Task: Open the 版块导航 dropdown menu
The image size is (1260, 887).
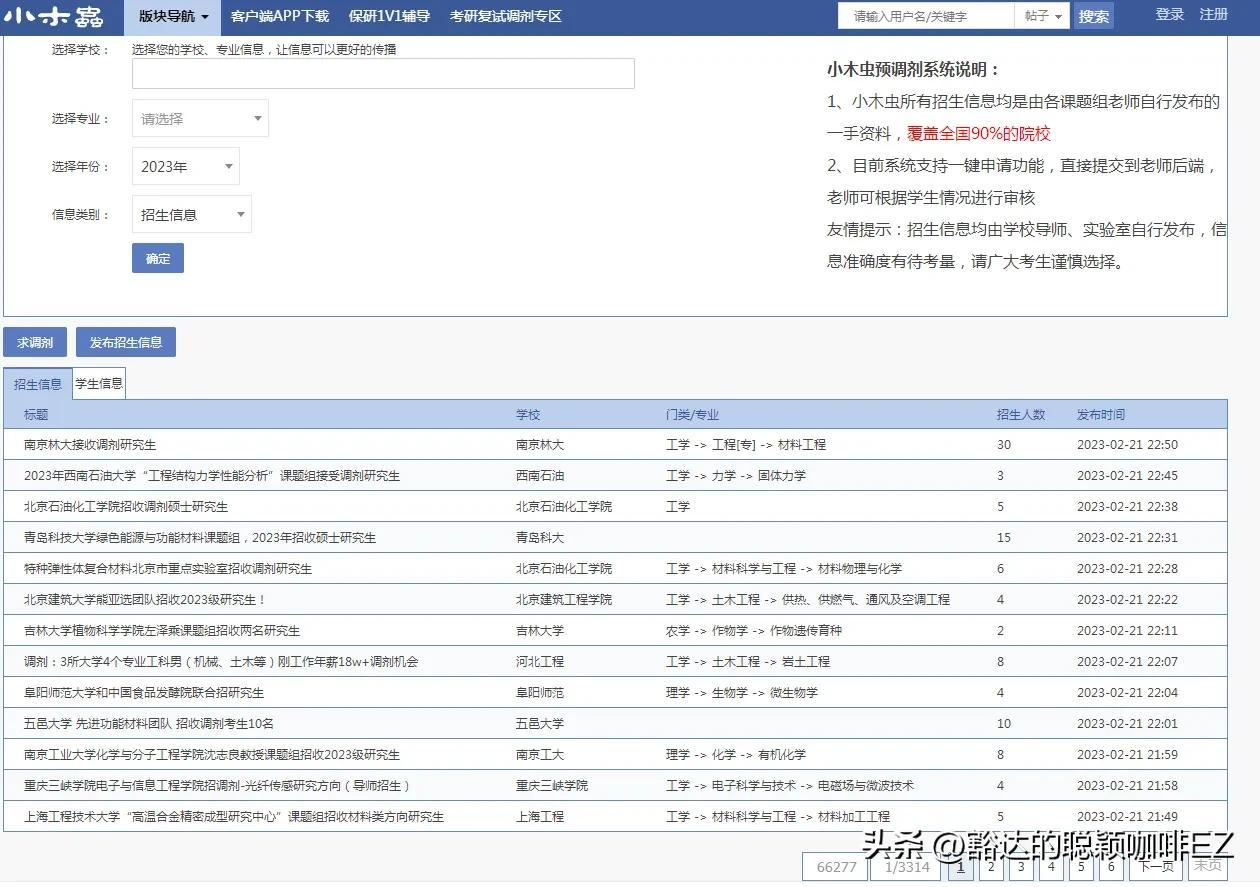Action: 173,16
